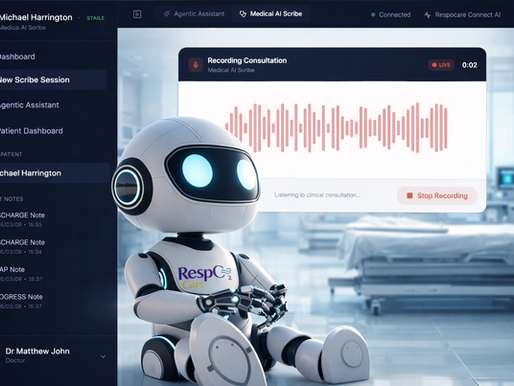Open Respocare Connect AI link

point(462,15)
